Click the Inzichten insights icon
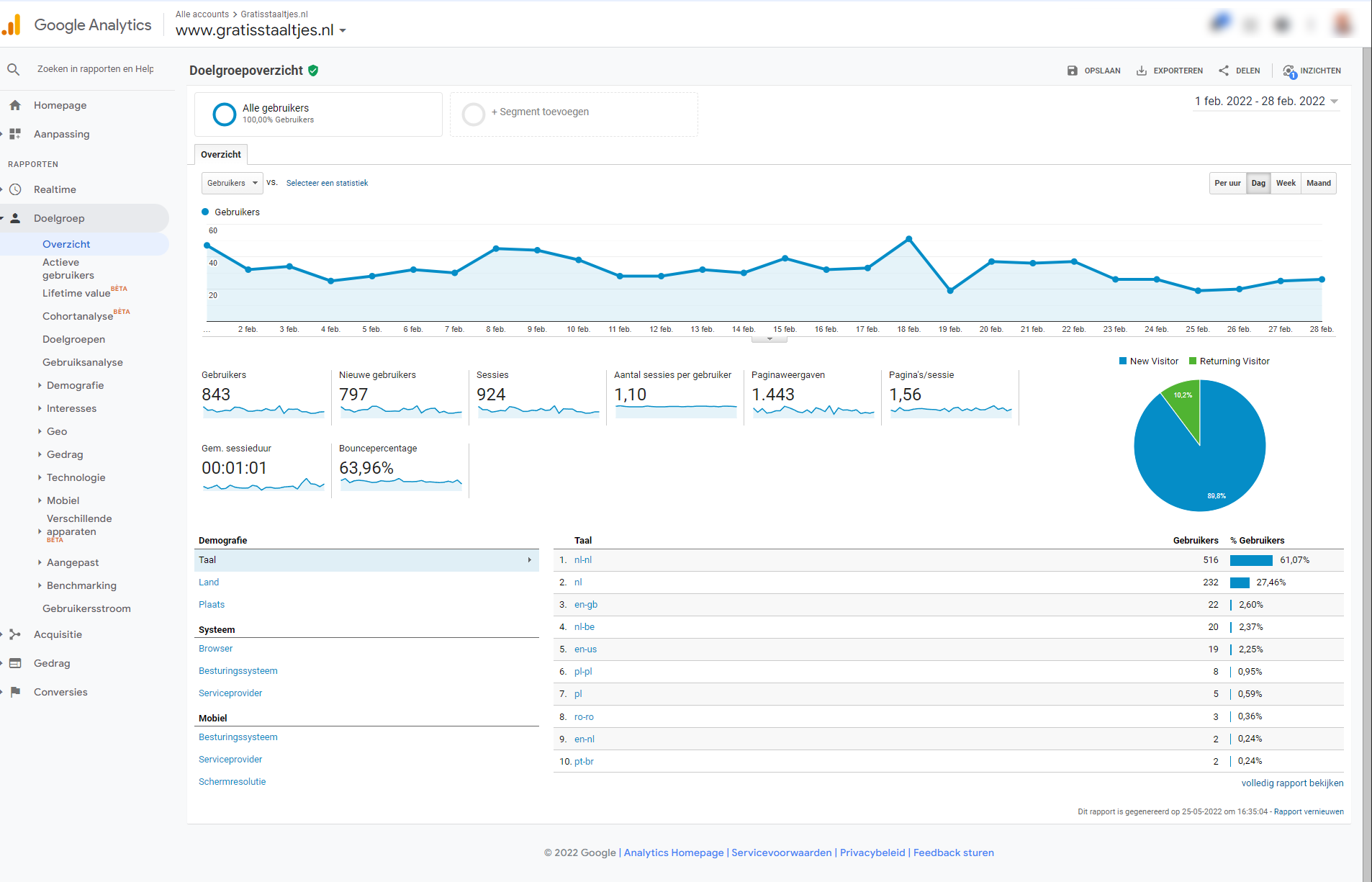The image size is (1372, 882). (x=1289, y=71)
